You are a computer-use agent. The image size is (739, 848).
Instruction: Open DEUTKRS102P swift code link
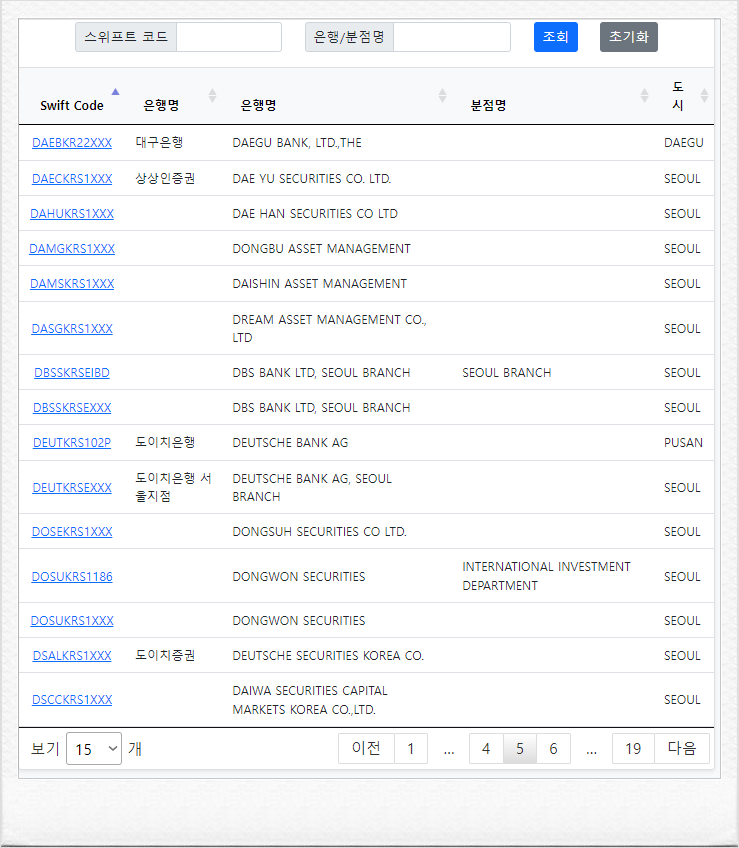coord(72,443)
